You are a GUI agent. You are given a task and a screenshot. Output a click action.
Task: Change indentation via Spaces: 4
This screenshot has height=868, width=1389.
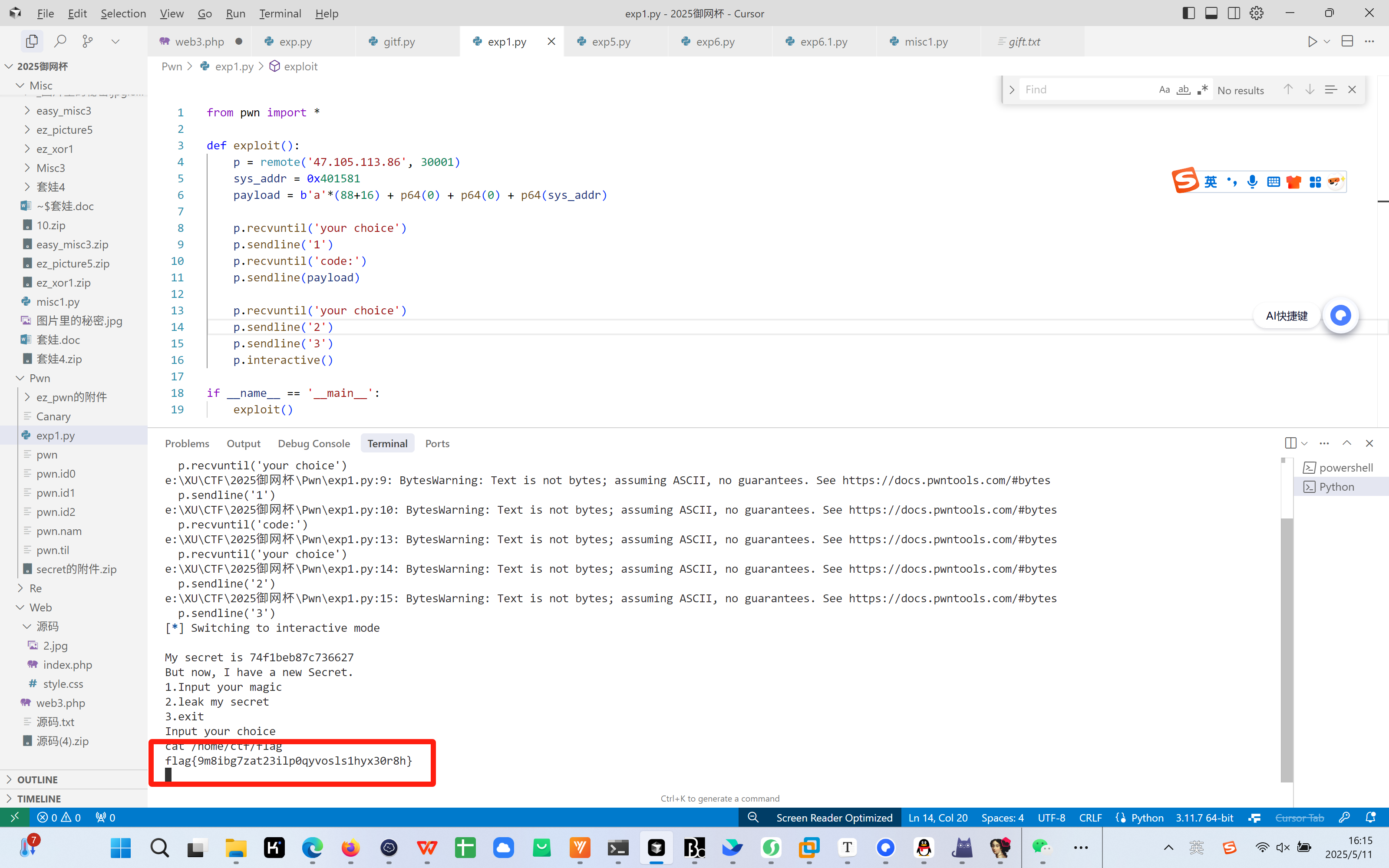1002,818
